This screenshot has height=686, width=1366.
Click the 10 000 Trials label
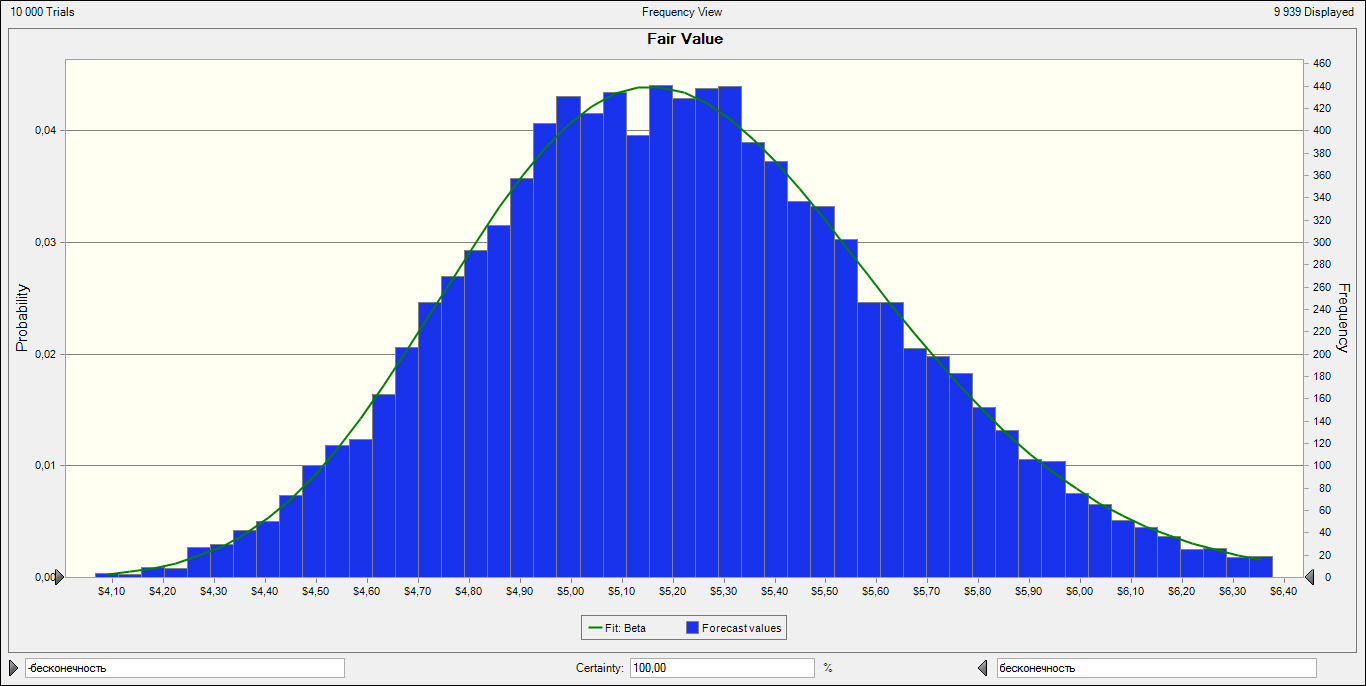(42, 12)
